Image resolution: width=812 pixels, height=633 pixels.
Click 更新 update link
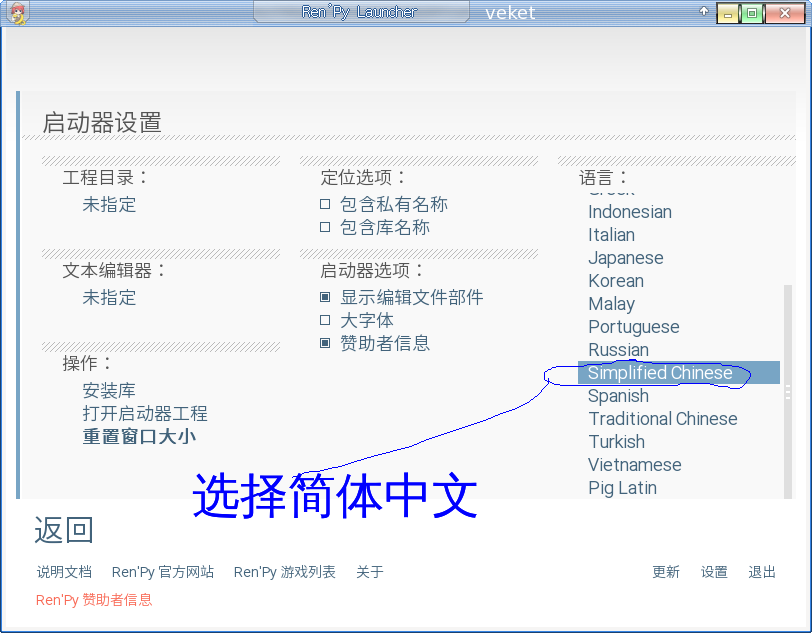tap(665, 572)
